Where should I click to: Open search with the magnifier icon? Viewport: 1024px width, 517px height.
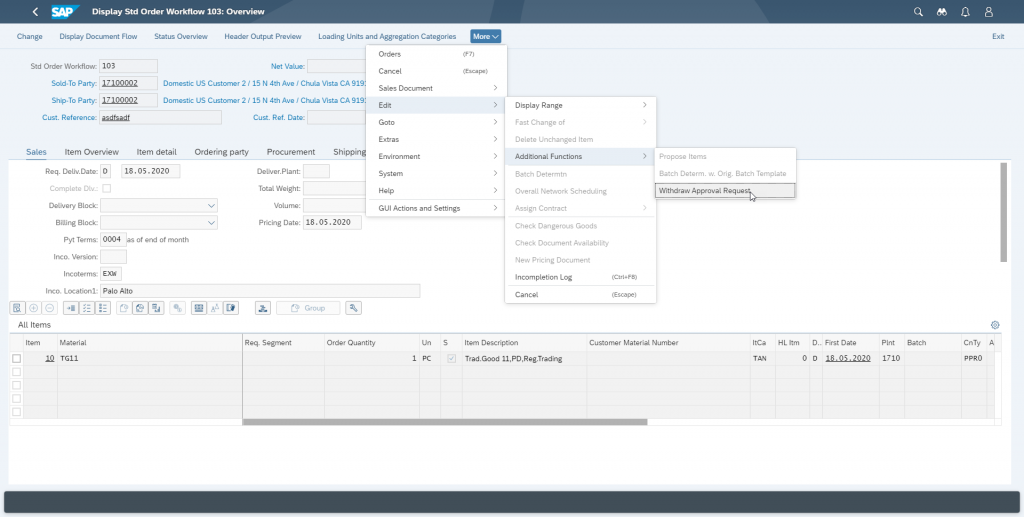click(x=918, y=12)
